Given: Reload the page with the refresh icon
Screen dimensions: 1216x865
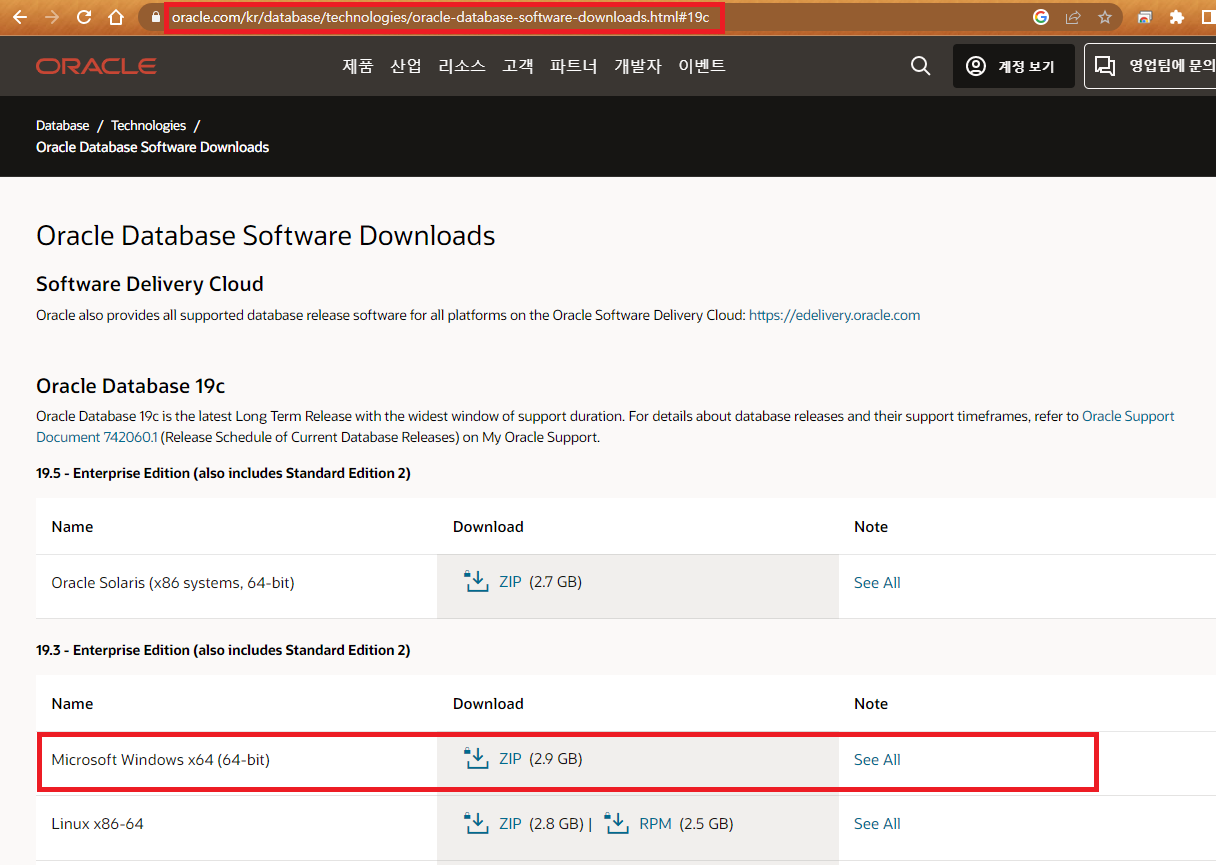Looking at the screenshot, I should [84, 17].
